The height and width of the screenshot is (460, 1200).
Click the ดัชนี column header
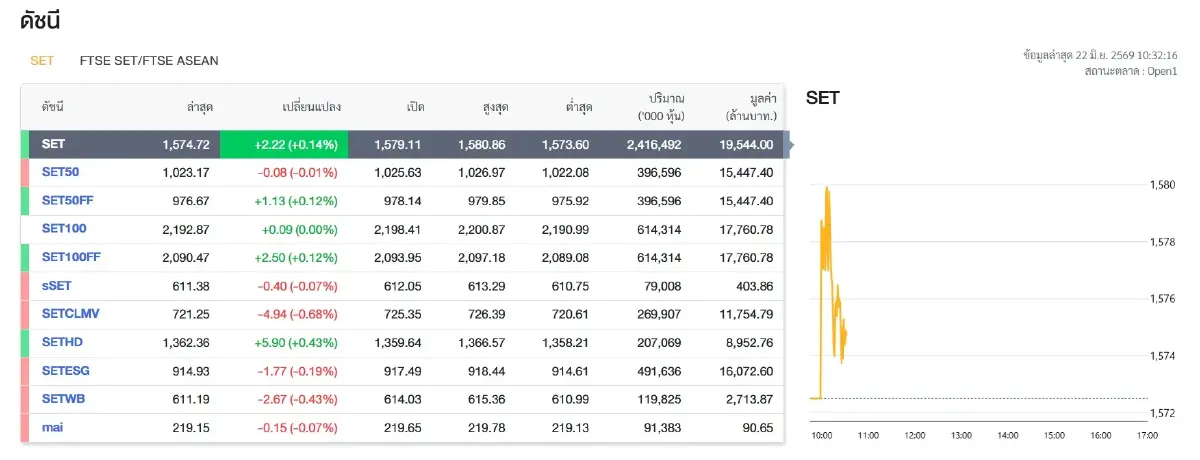pyautogui.click(x=53, y=106)
